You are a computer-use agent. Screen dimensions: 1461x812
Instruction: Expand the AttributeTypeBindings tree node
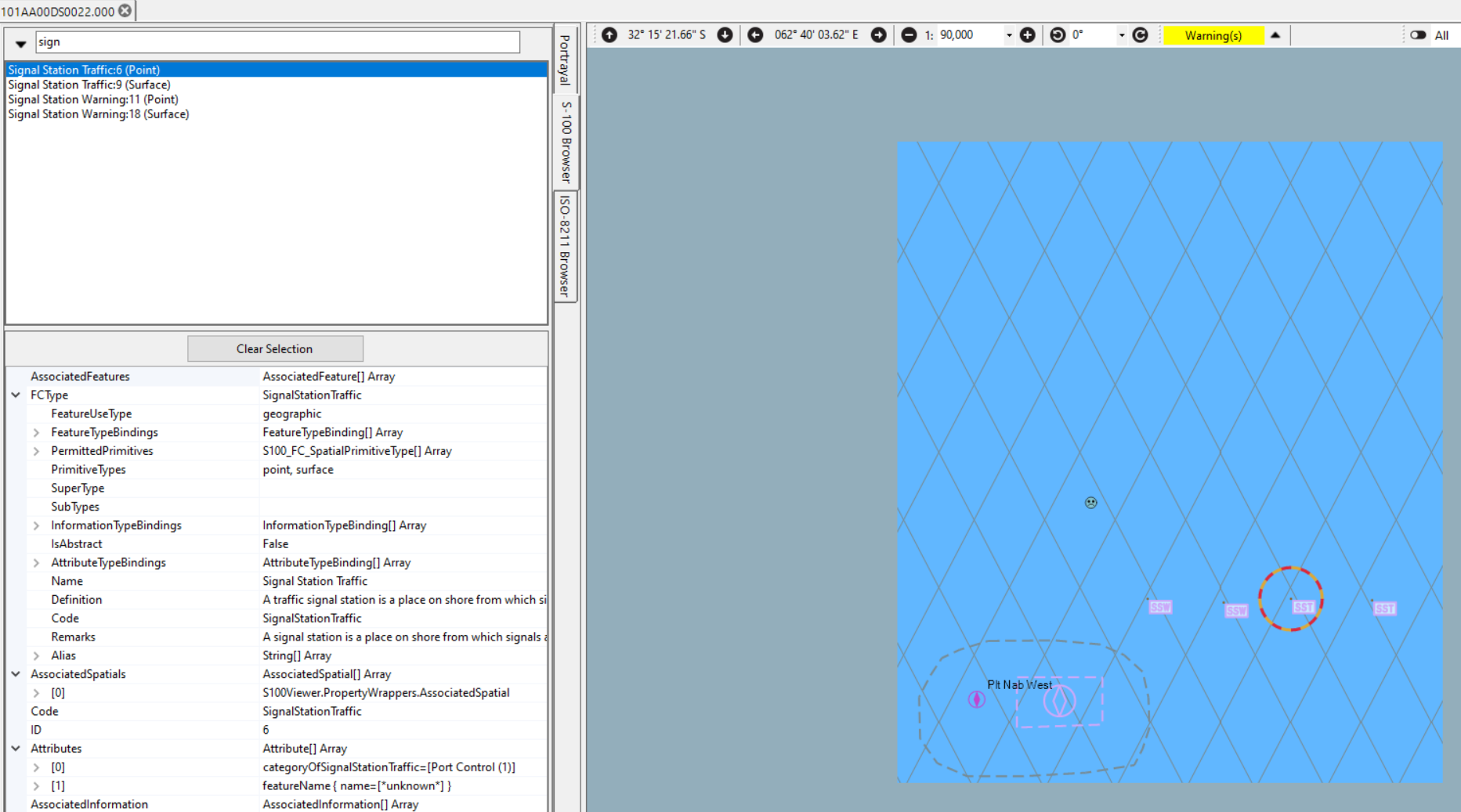36,562
